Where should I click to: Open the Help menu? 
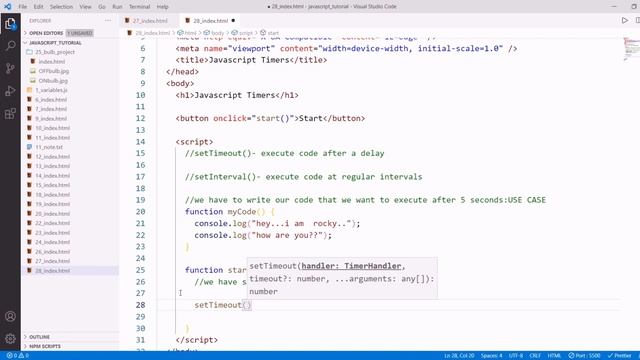tap(162, 7)
